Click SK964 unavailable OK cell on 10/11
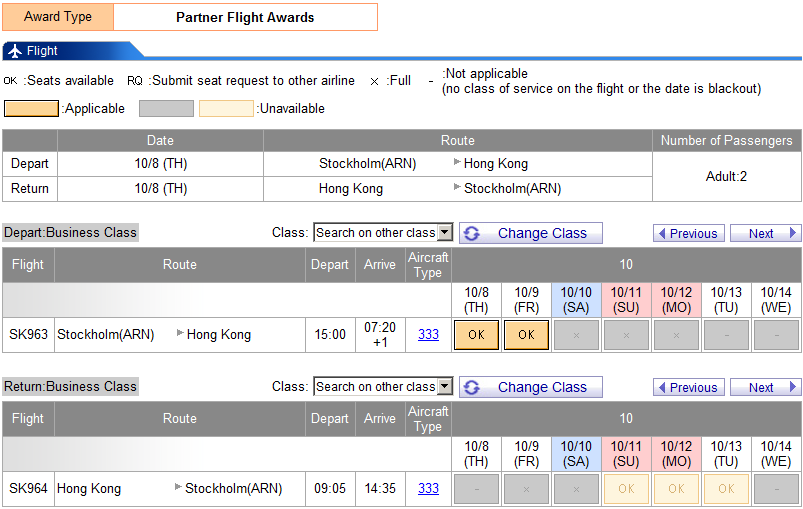Viewport: 803px width, 509px height. coord(627,489)
